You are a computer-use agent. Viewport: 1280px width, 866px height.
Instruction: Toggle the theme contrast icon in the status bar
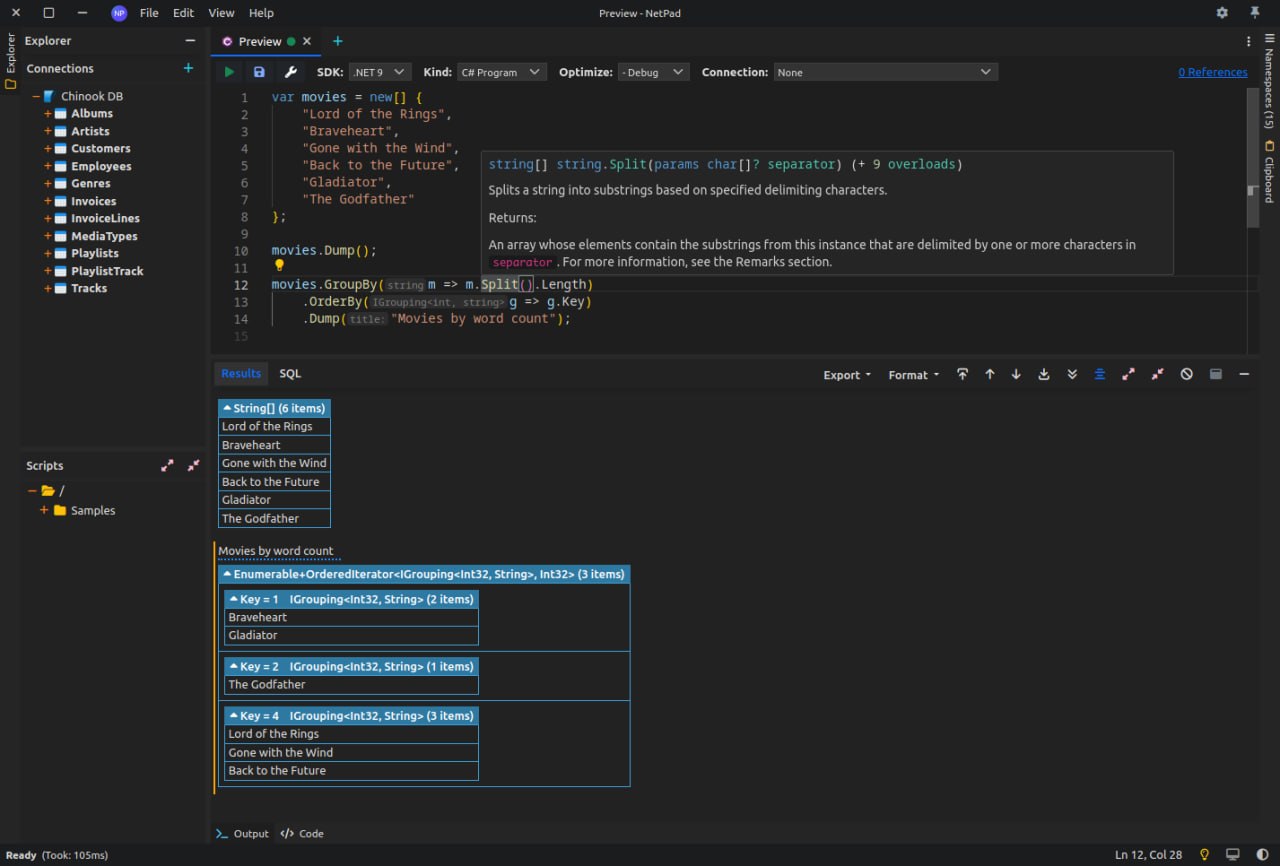tap(1262, 855)
